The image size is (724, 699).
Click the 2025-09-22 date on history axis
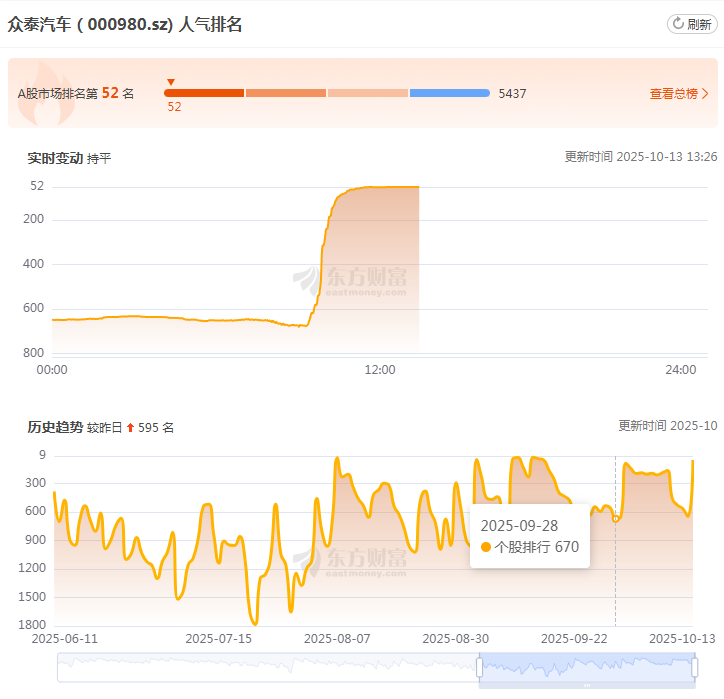(574, 639)
